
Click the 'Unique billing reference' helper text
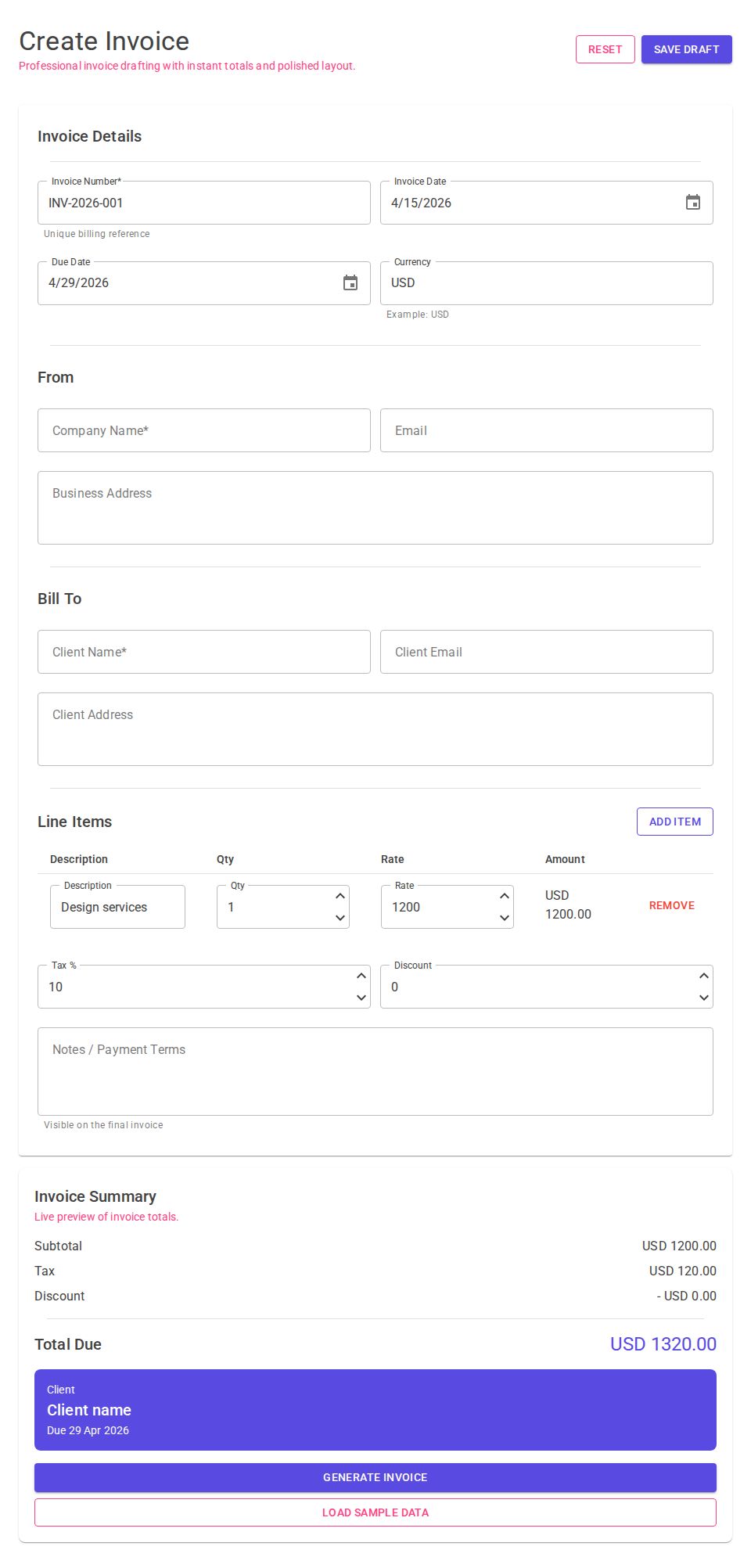point(97,234)
